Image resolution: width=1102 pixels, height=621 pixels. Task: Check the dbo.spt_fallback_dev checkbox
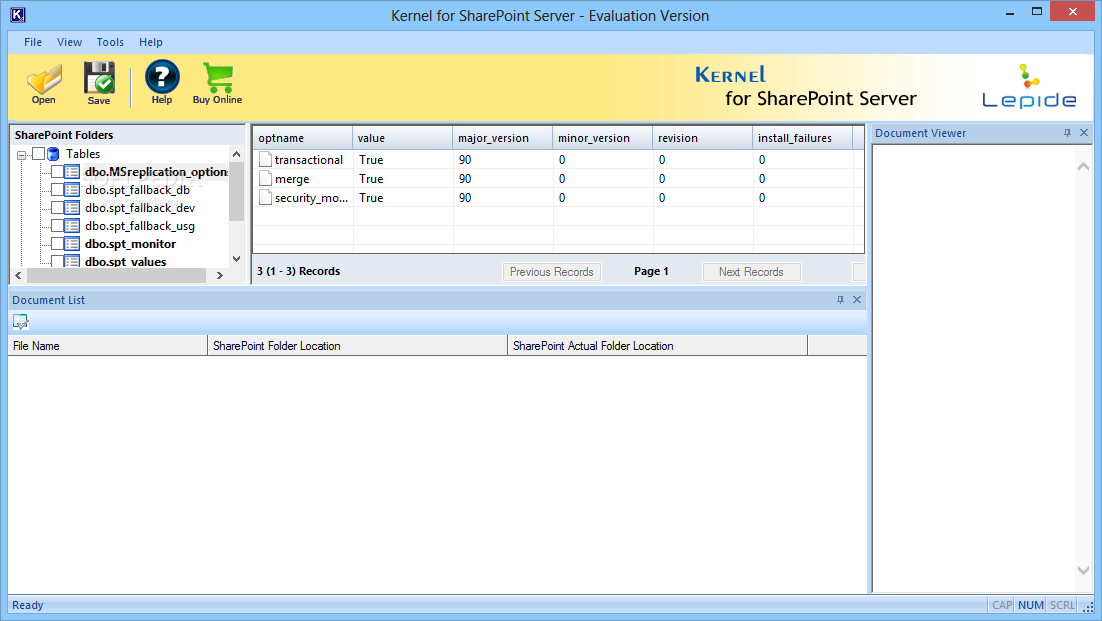point(57,208)
